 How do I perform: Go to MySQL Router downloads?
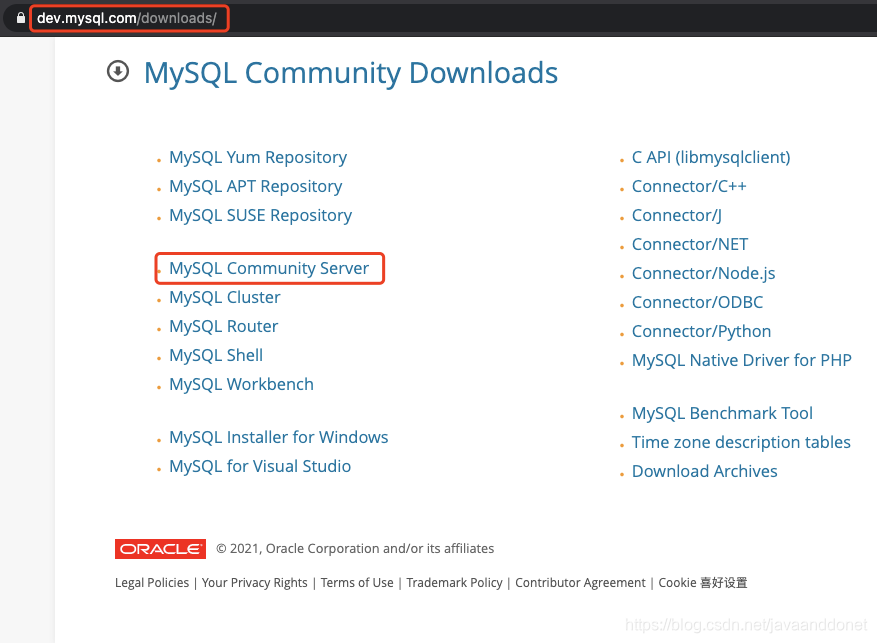(224, 327)
